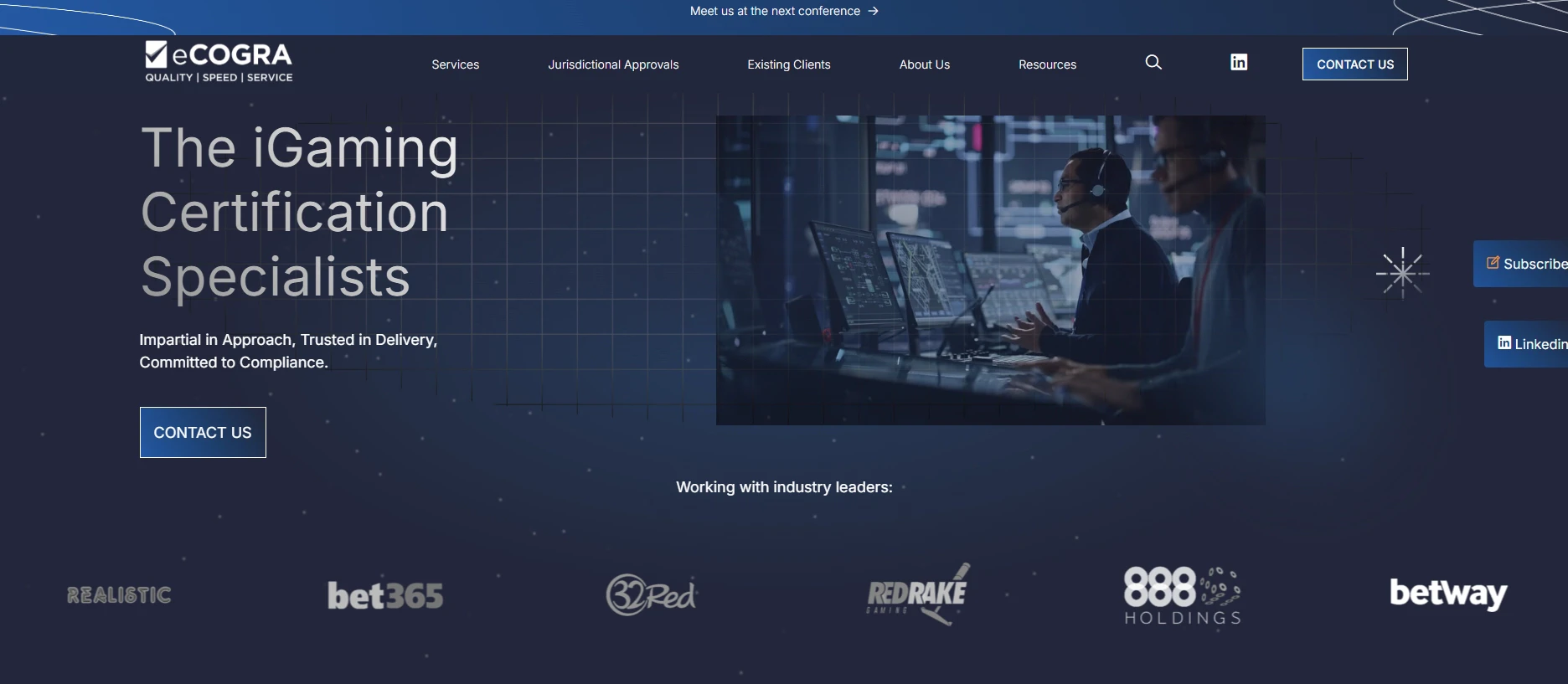This screenshot has width=1568, height=684.
Task: Click the header CONTACT US button
Action: [1355, 64]
